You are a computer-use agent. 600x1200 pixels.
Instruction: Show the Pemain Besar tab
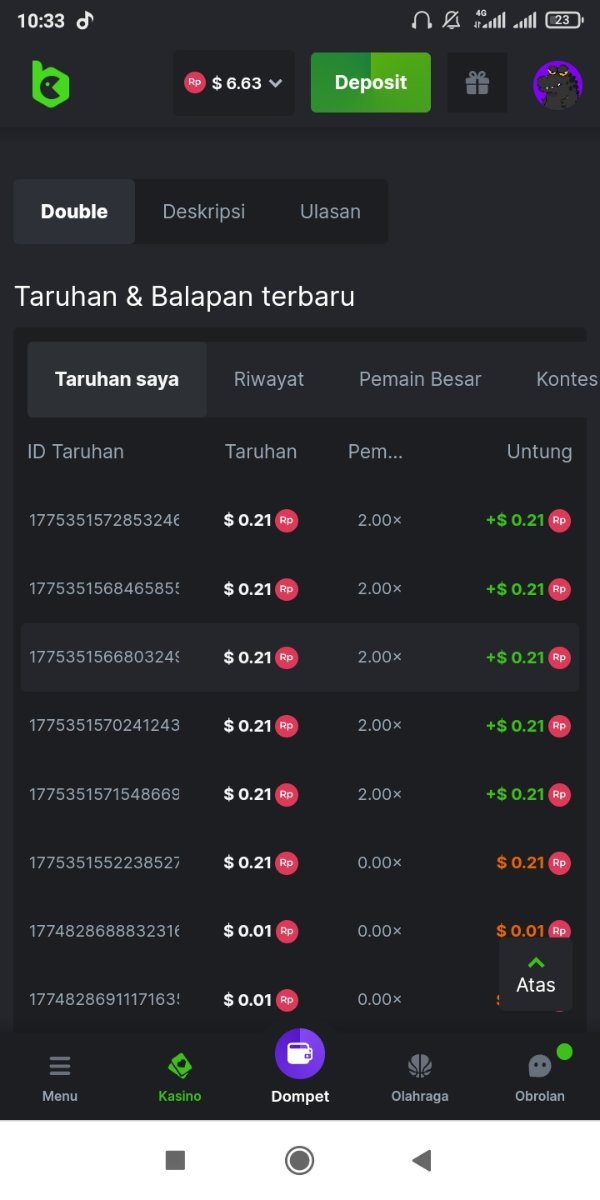click(x=420, y=379)
